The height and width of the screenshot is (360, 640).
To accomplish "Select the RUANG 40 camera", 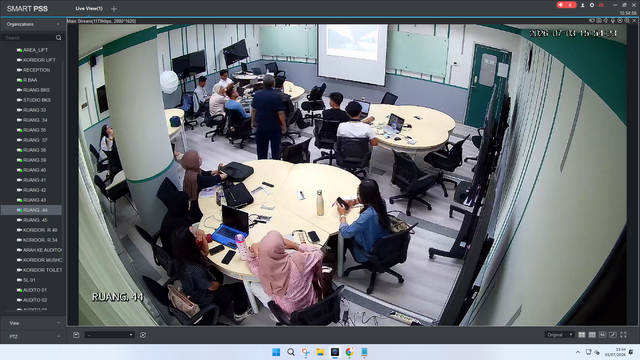I will [34, 170].
